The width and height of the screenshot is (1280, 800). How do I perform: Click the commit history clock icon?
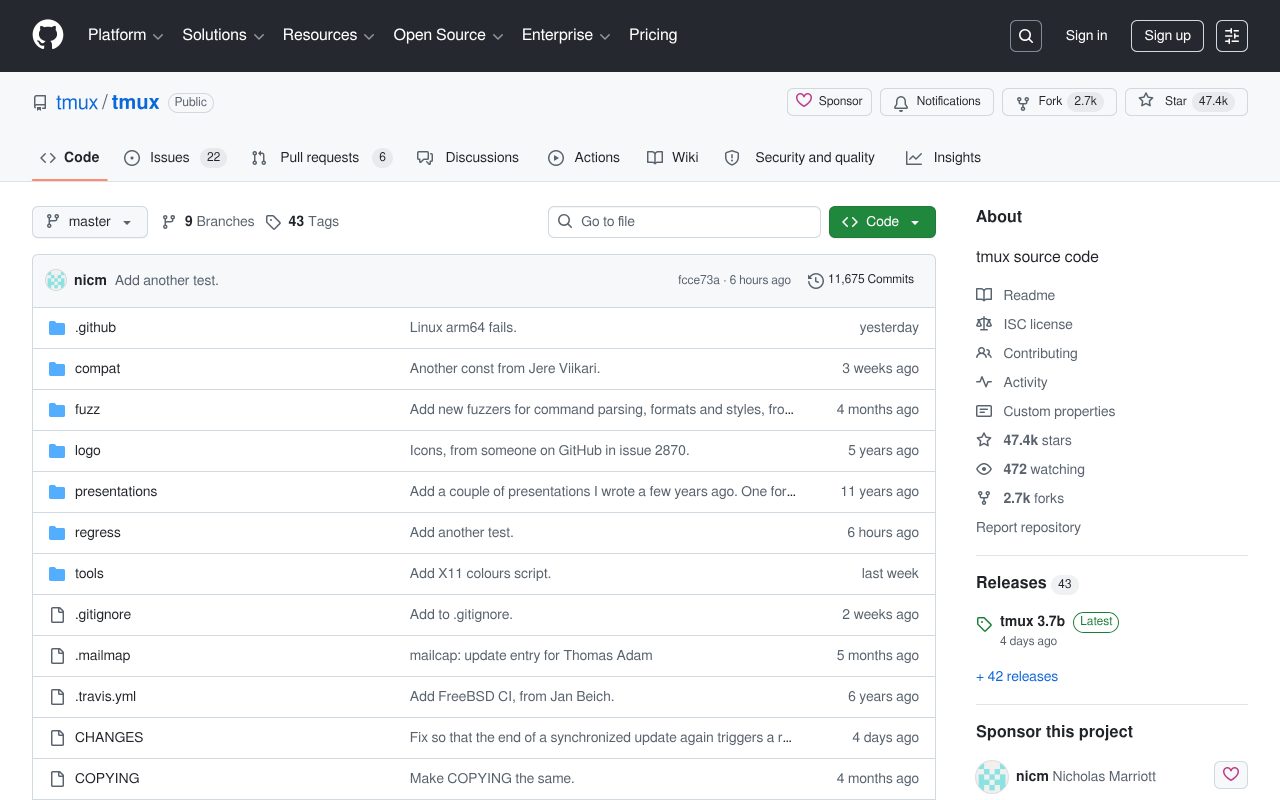click(x=816, y=280)
